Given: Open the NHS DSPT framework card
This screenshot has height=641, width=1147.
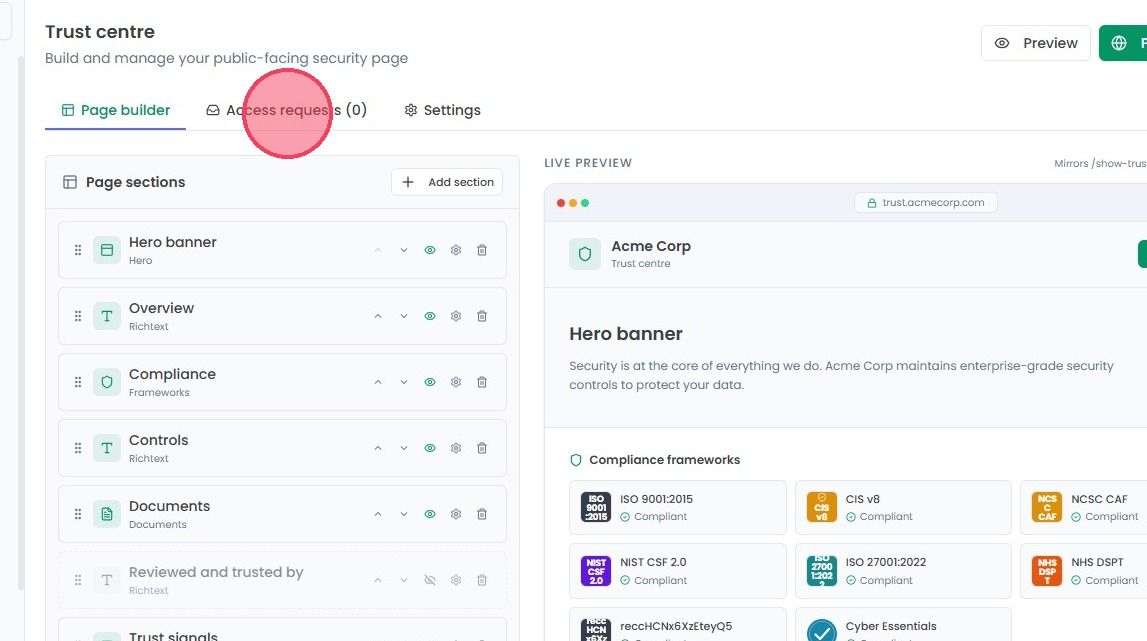Looking at the screenshot, I should pos(1084,571).
